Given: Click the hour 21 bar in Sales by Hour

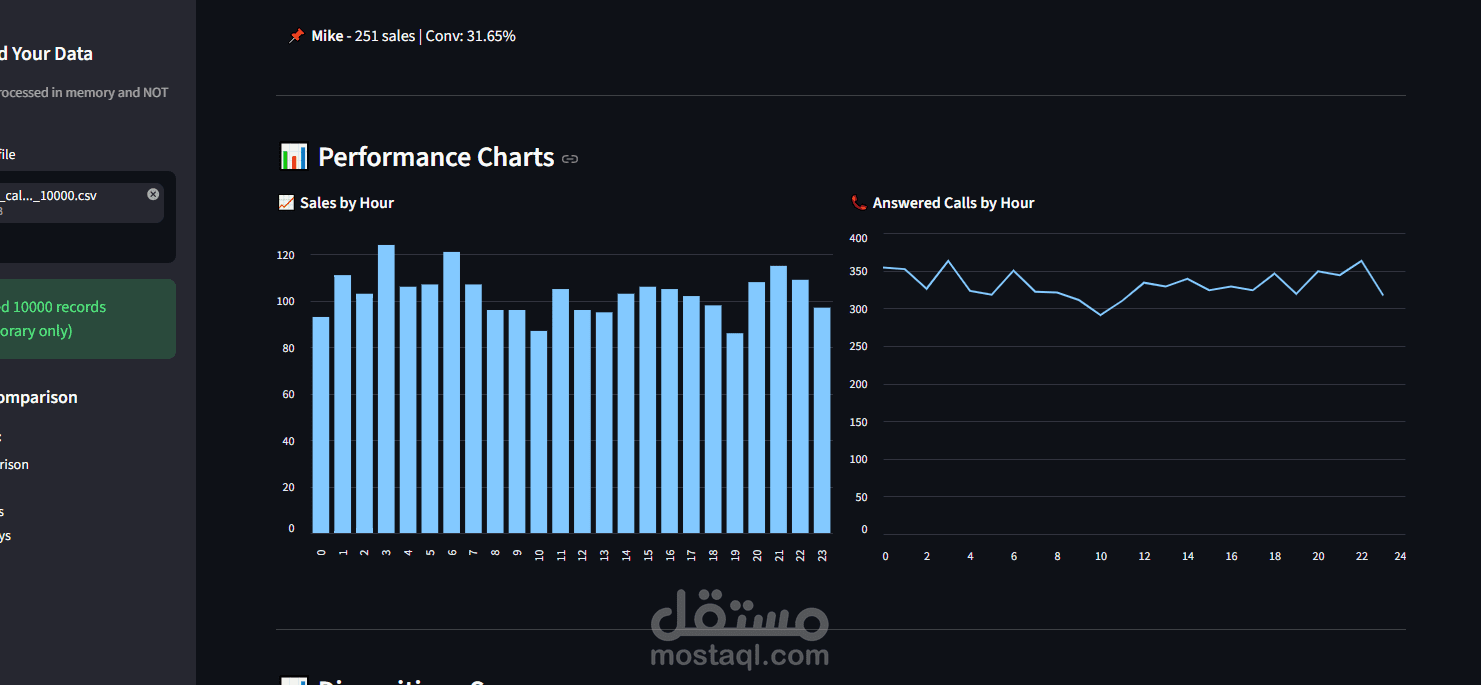Looking at the screenshot, I should click(778, 400).
